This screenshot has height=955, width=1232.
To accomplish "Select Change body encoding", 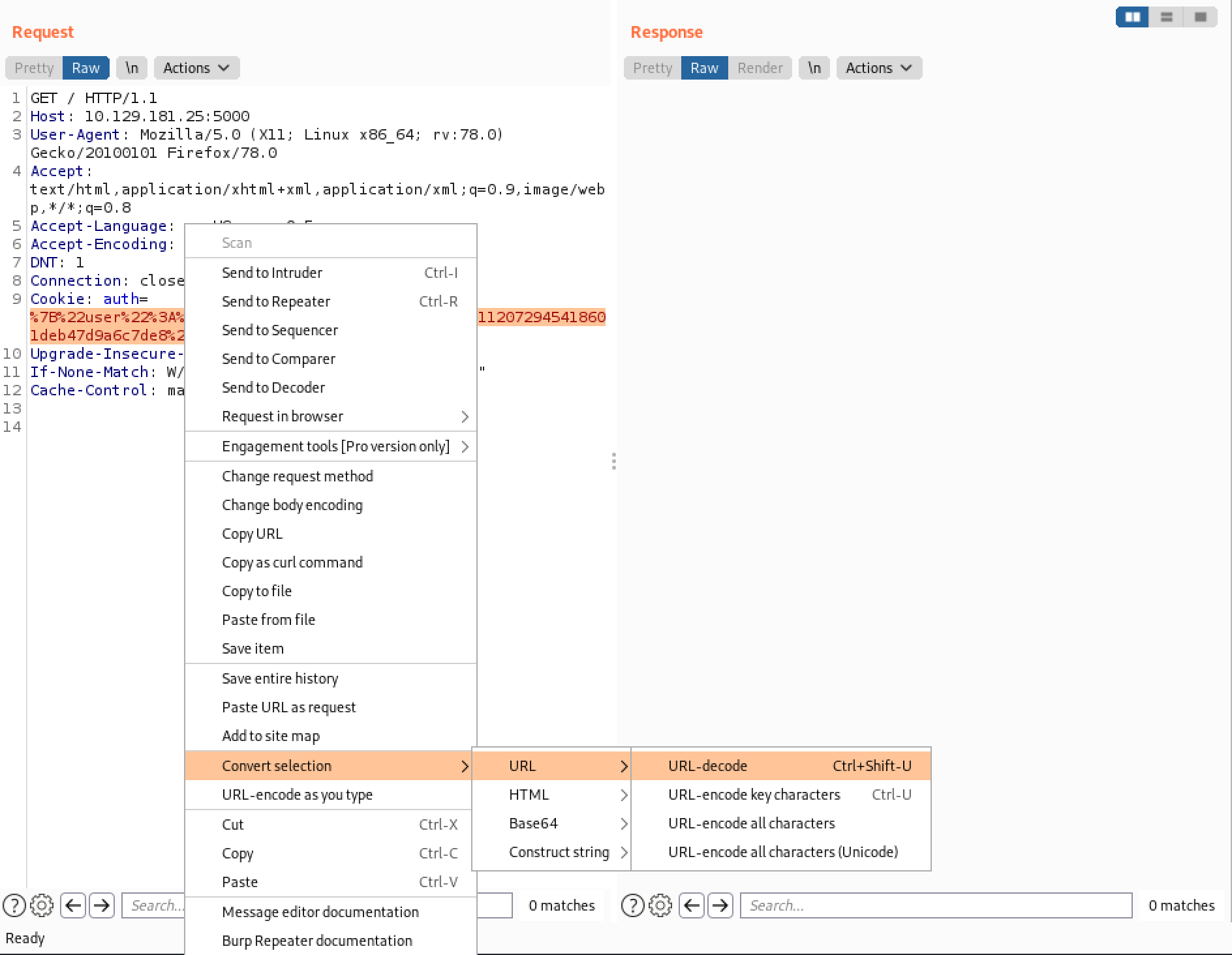I will tap(331, 505).
